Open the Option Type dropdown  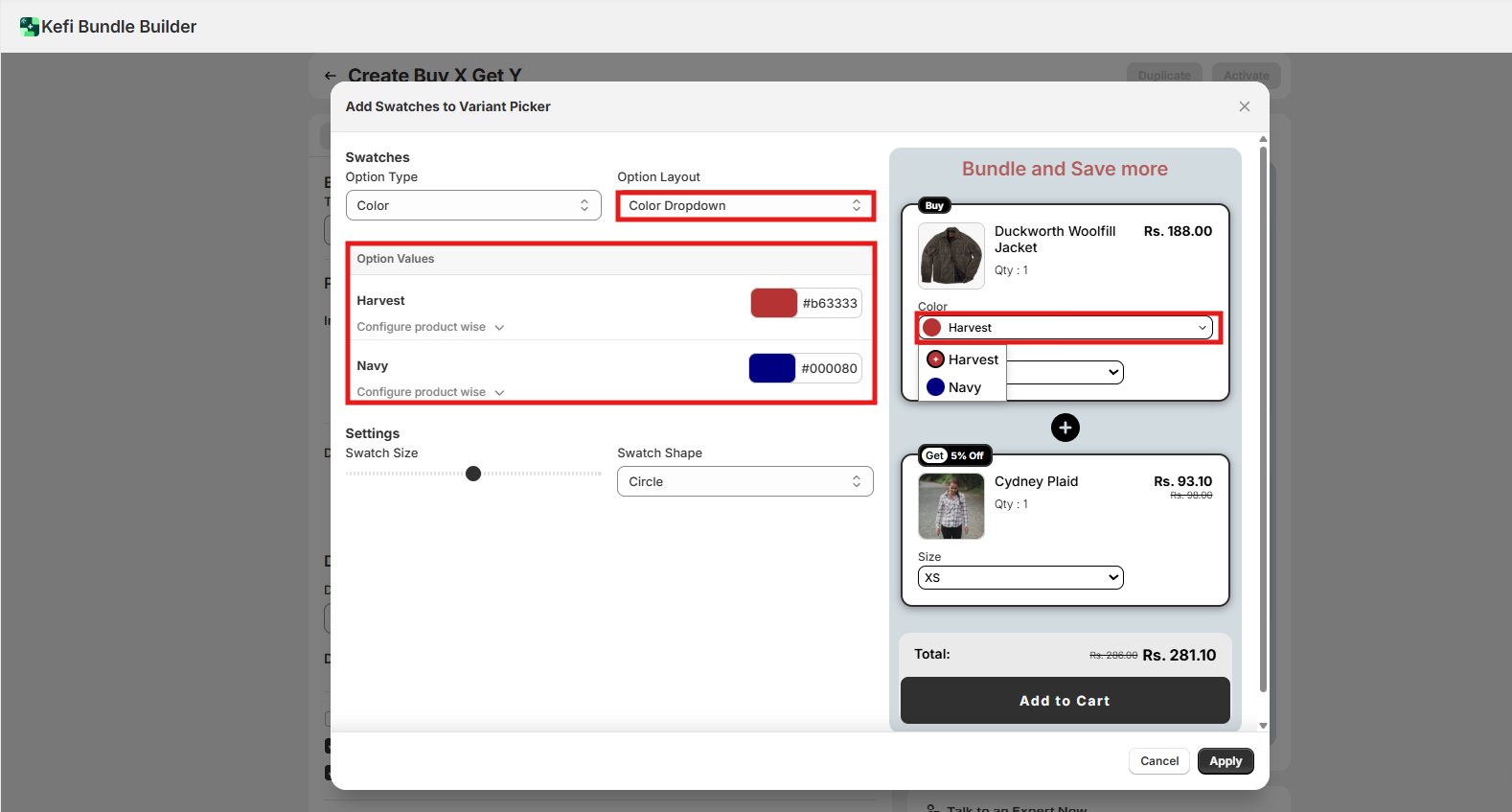473,205
